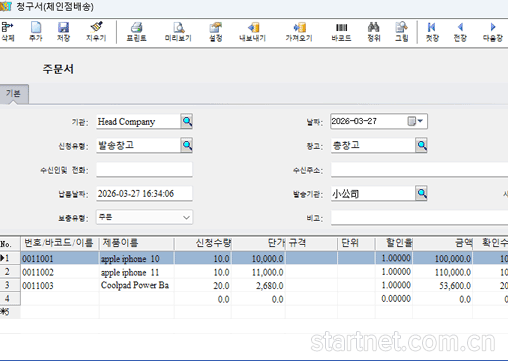Click the 제품이름 column header
The image size is (508, 361).
pyautogui.click(x=137, y=243)
